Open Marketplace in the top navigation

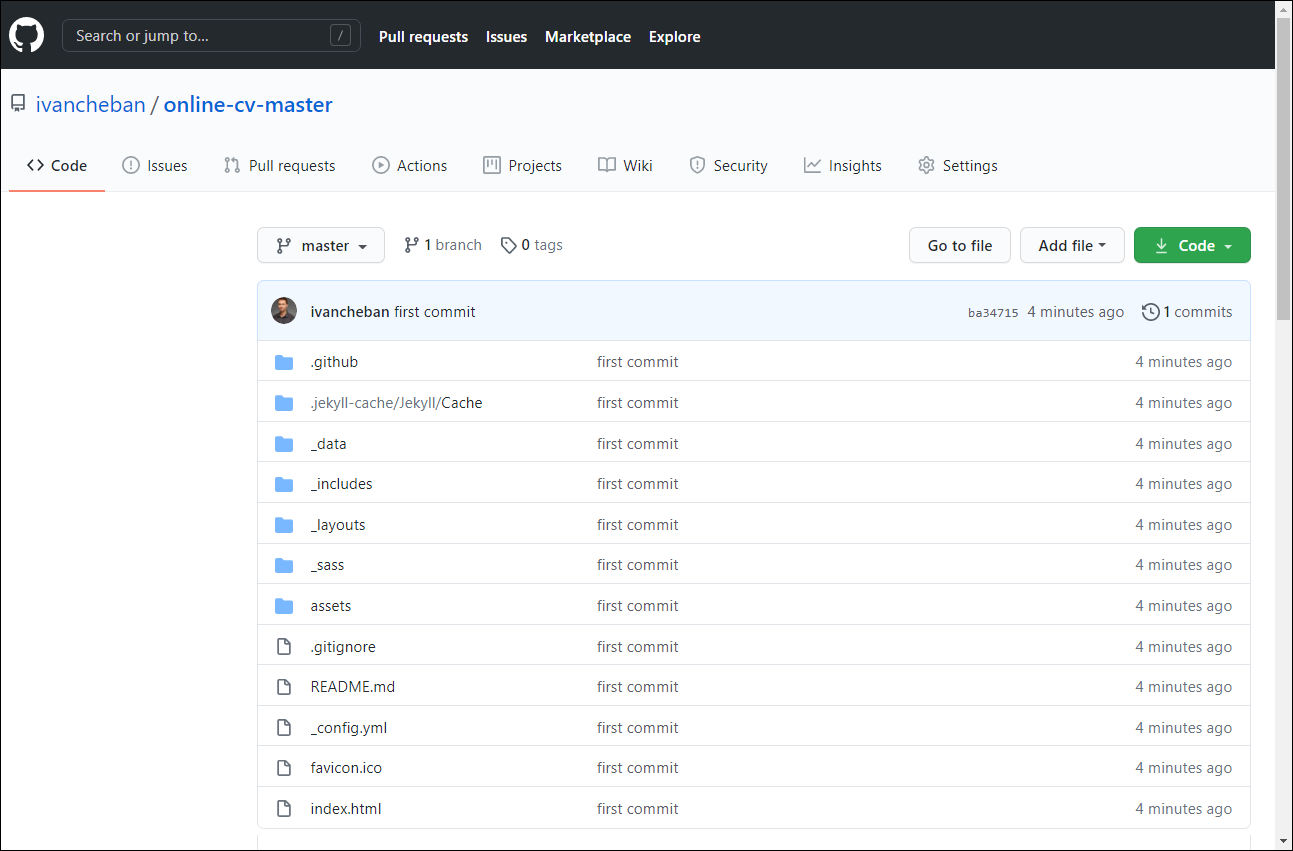(x=588, y=37)
